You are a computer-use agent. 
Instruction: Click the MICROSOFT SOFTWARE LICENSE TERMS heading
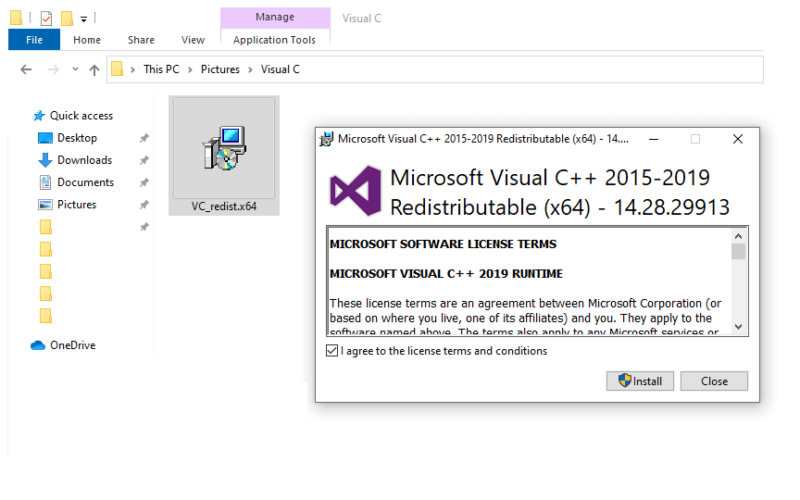point(443,244)
